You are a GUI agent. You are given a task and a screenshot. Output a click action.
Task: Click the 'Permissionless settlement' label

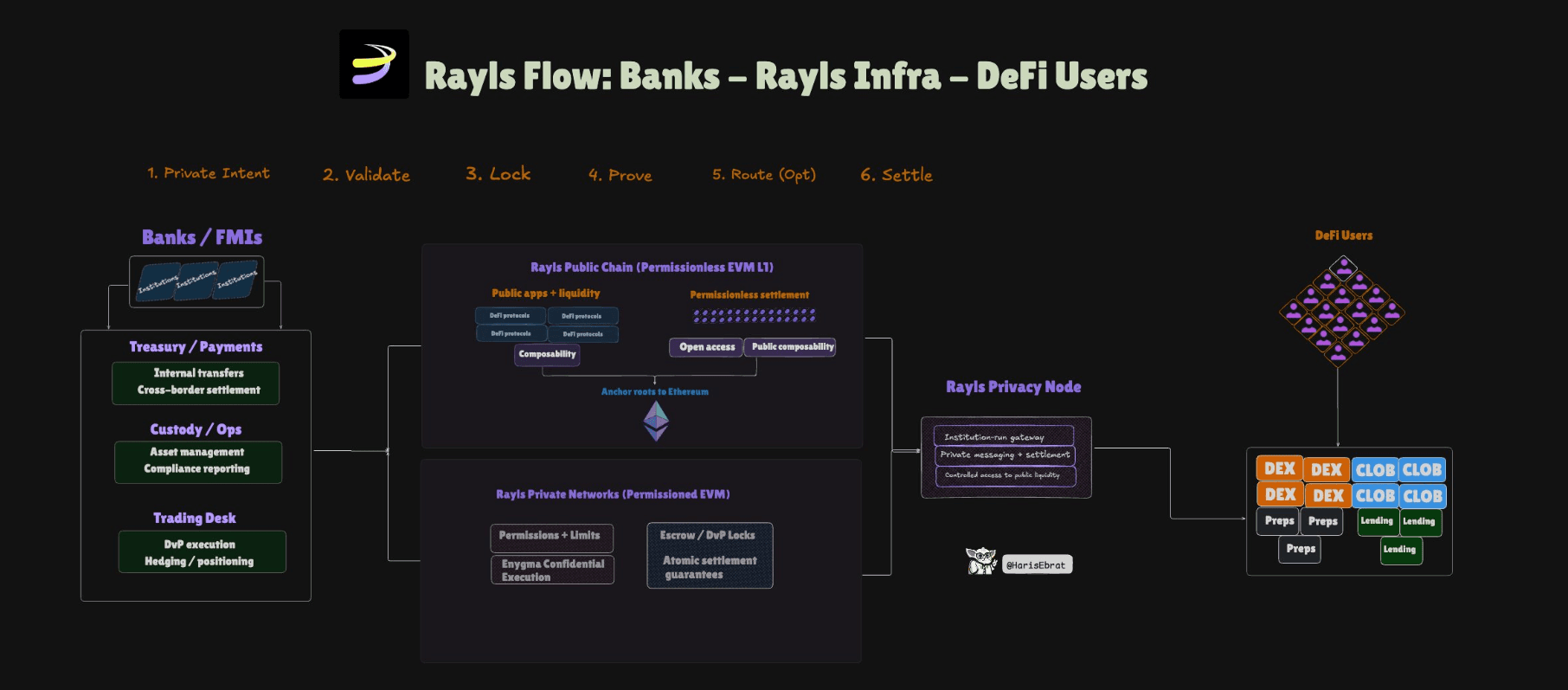749,295
